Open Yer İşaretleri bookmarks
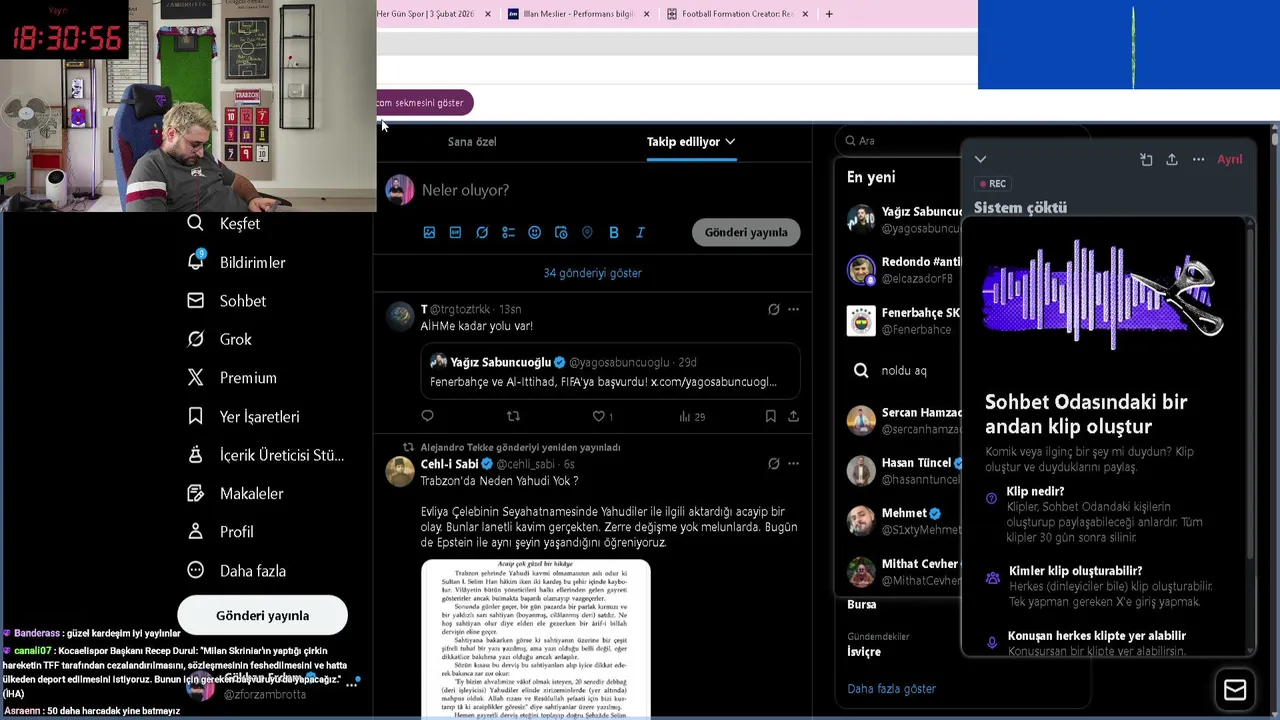This screenshot has height=720, width=1280. 243,416
